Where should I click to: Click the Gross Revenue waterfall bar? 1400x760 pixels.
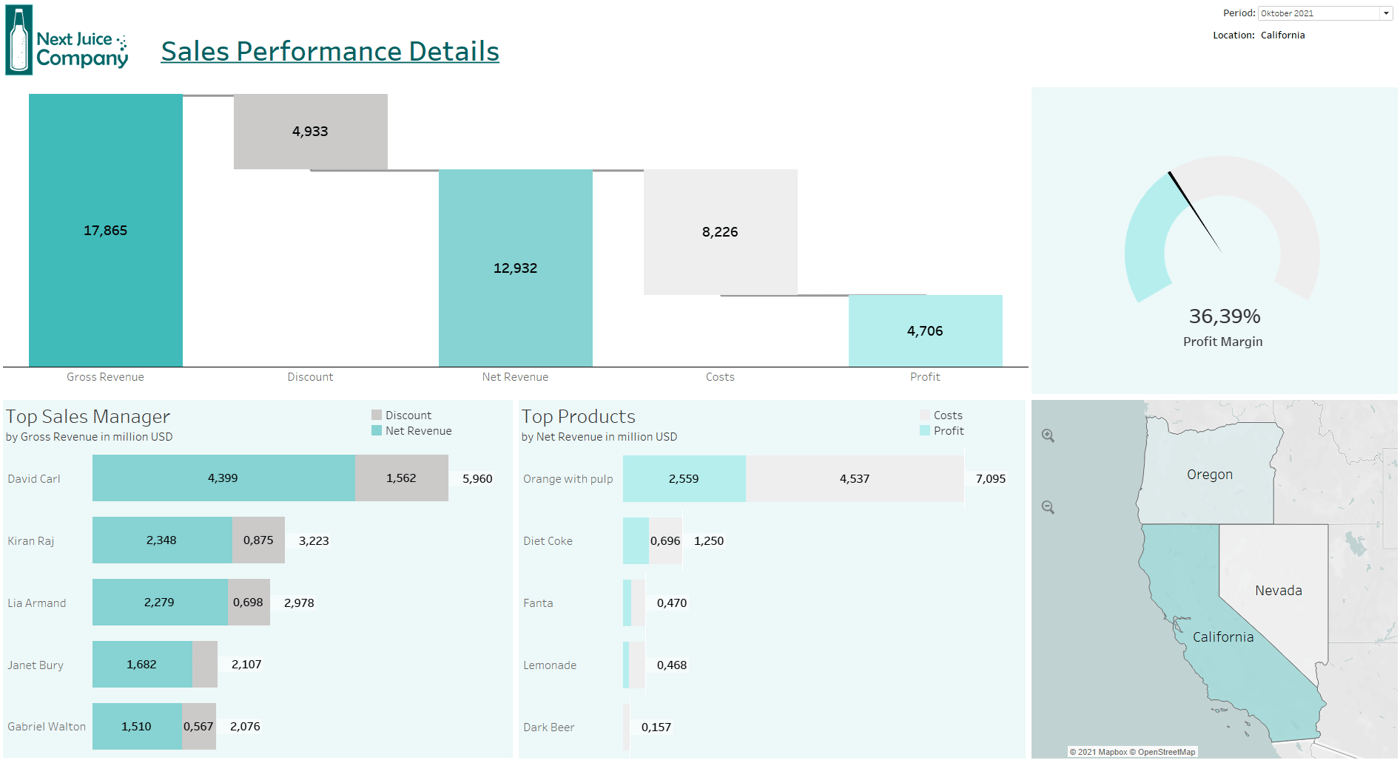click(x=105, y=230)
